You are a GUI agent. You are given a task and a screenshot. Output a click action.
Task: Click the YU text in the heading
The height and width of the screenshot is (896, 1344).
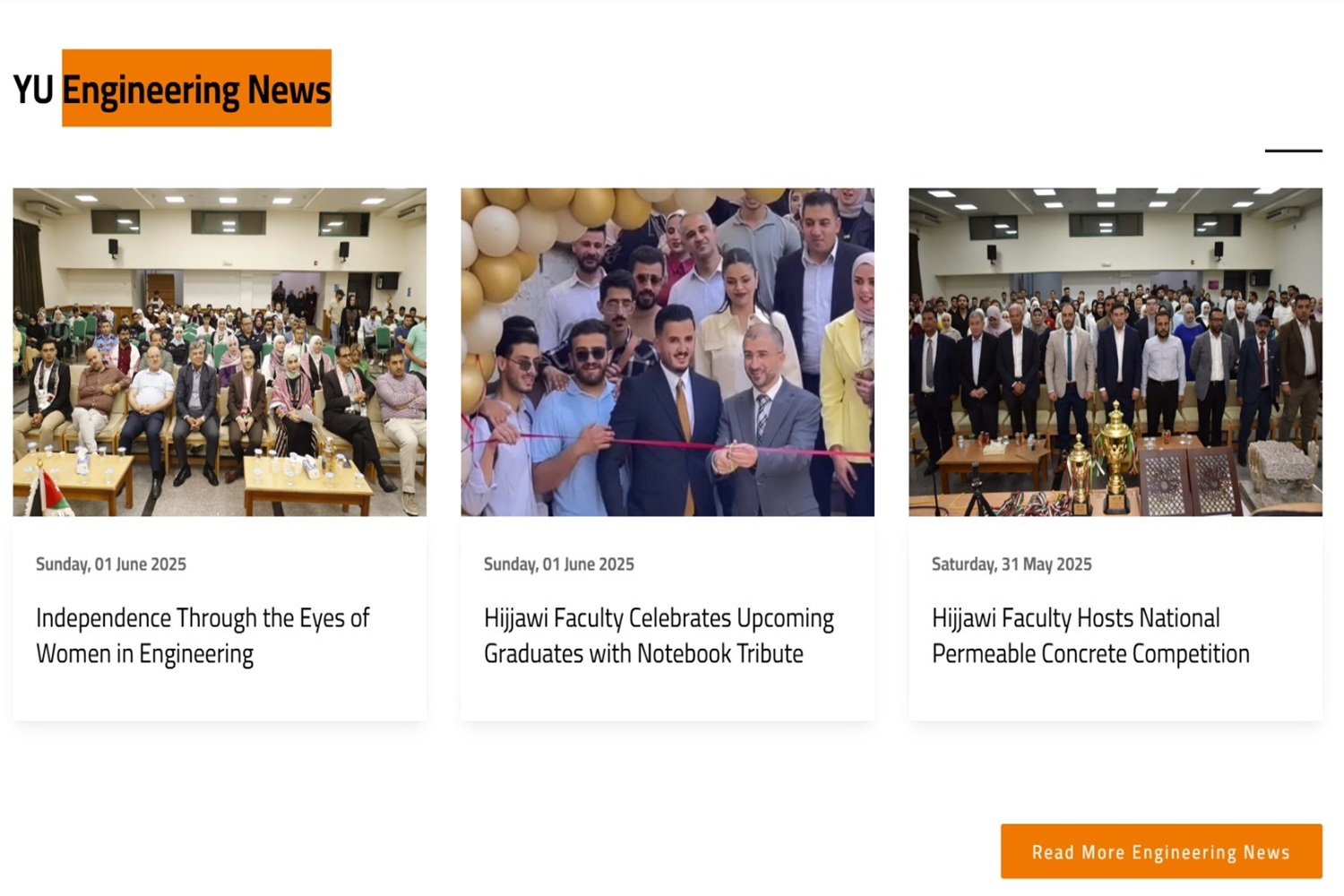[33, 90]
